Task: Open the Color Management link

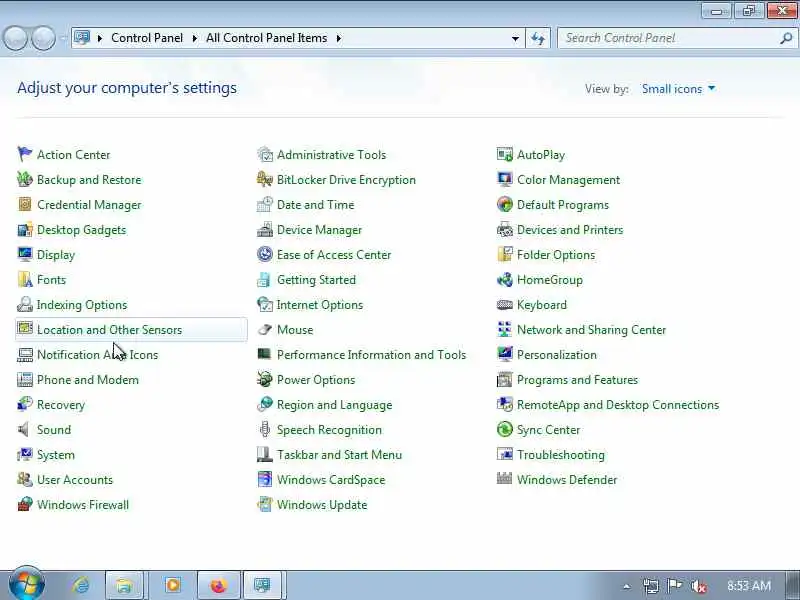Action: tap(568, 180)
